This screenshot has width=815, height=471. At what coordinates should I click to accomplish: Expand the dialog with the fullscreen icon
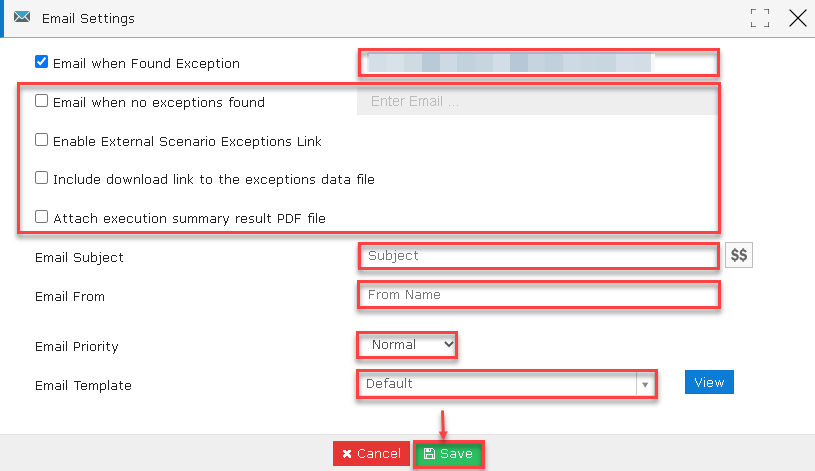(x=759, y=18)
